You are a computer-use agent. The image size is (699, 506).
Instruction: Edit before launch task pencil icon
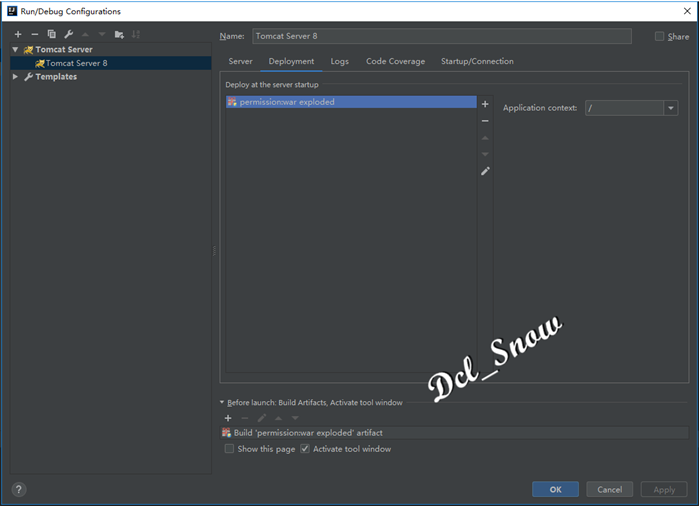coord(262,418)
